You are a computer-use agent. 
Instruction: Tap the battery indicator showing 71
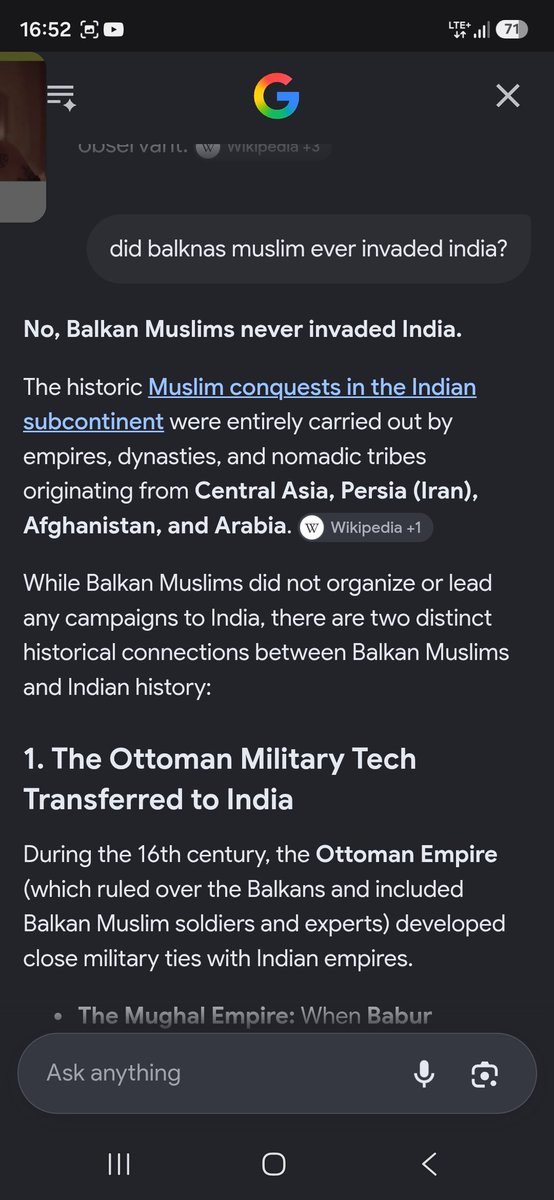click(x=511, y=30)
